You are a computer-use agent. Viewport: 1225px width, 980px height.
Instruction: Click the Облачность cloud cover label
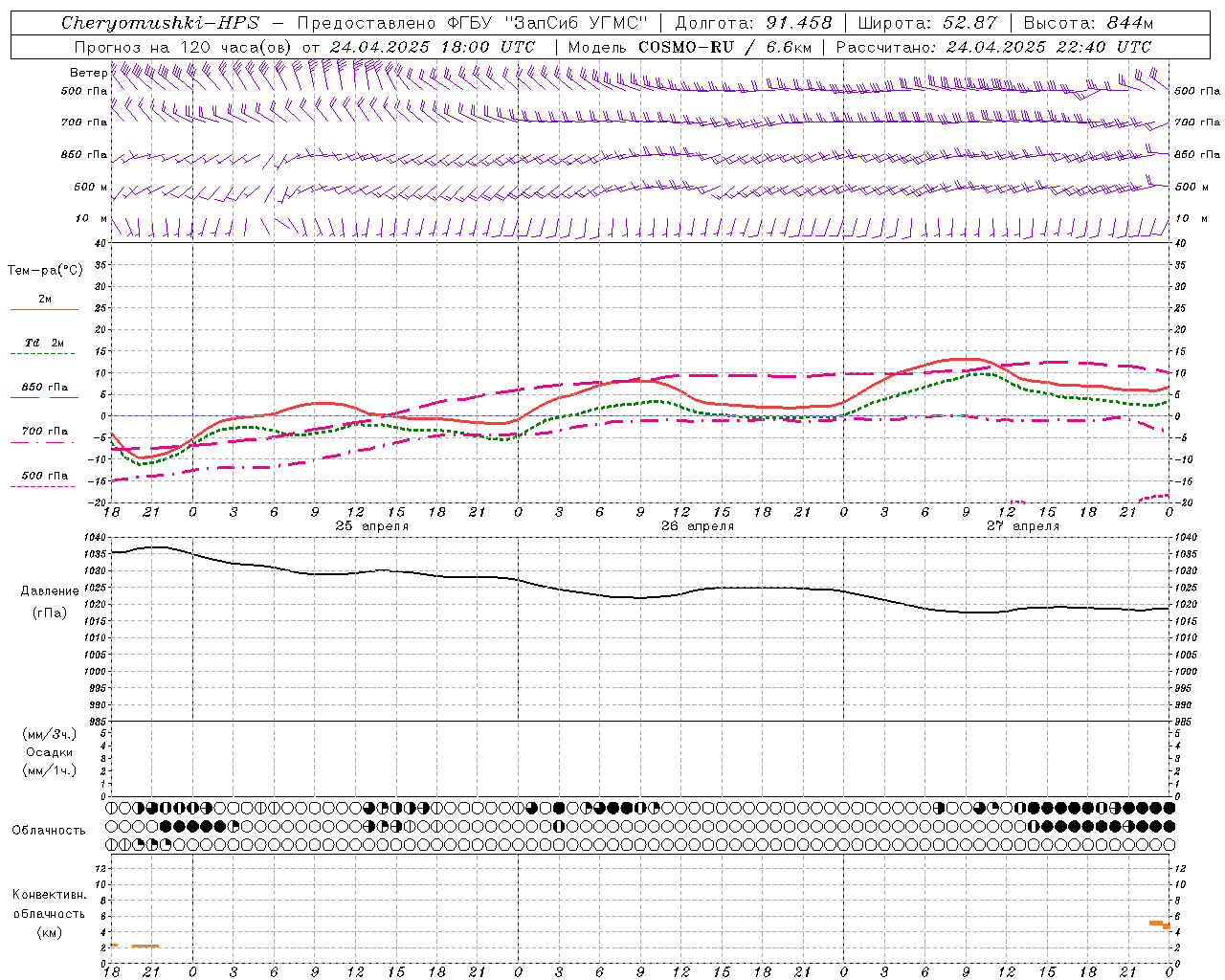tap(49, 831)
